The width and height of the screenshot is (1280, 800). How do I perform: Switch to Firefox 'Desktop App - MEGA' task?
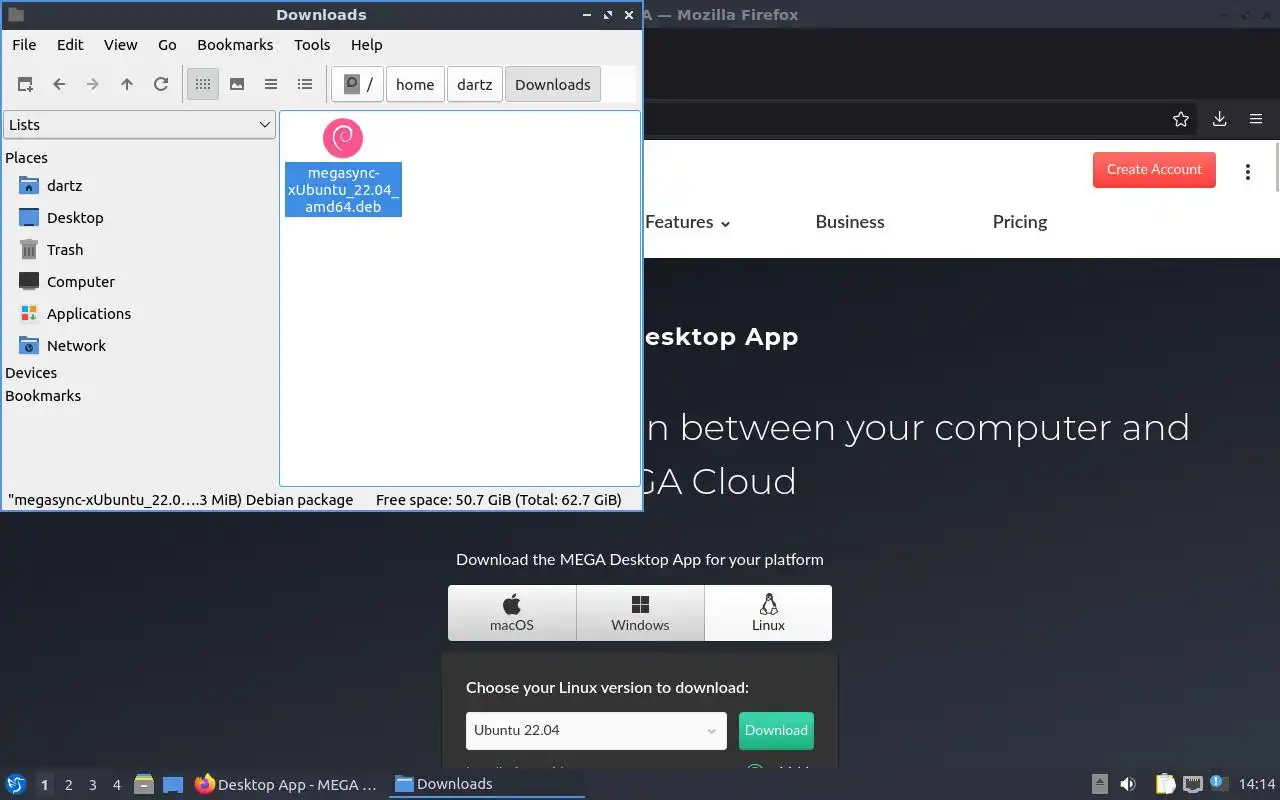tap(287, 785)
